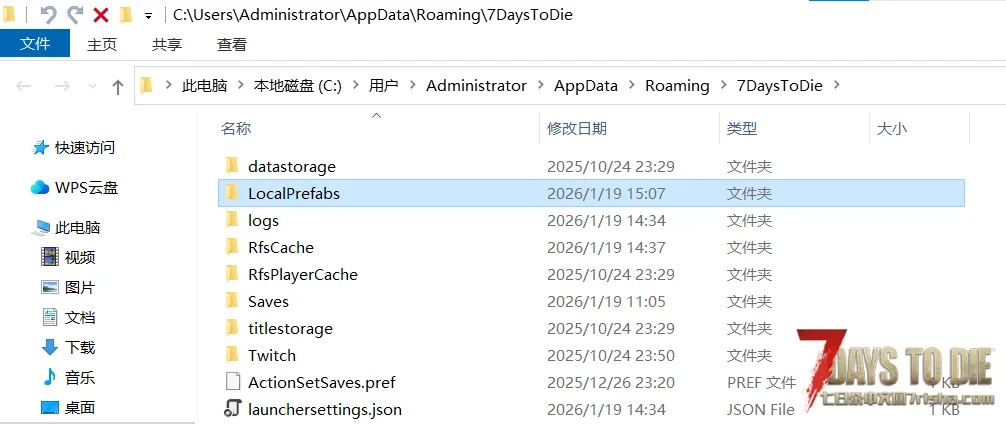Open the 共享 ribbon tab
This screenshot has width=1006, height=424.
click(x=167, y=44)
